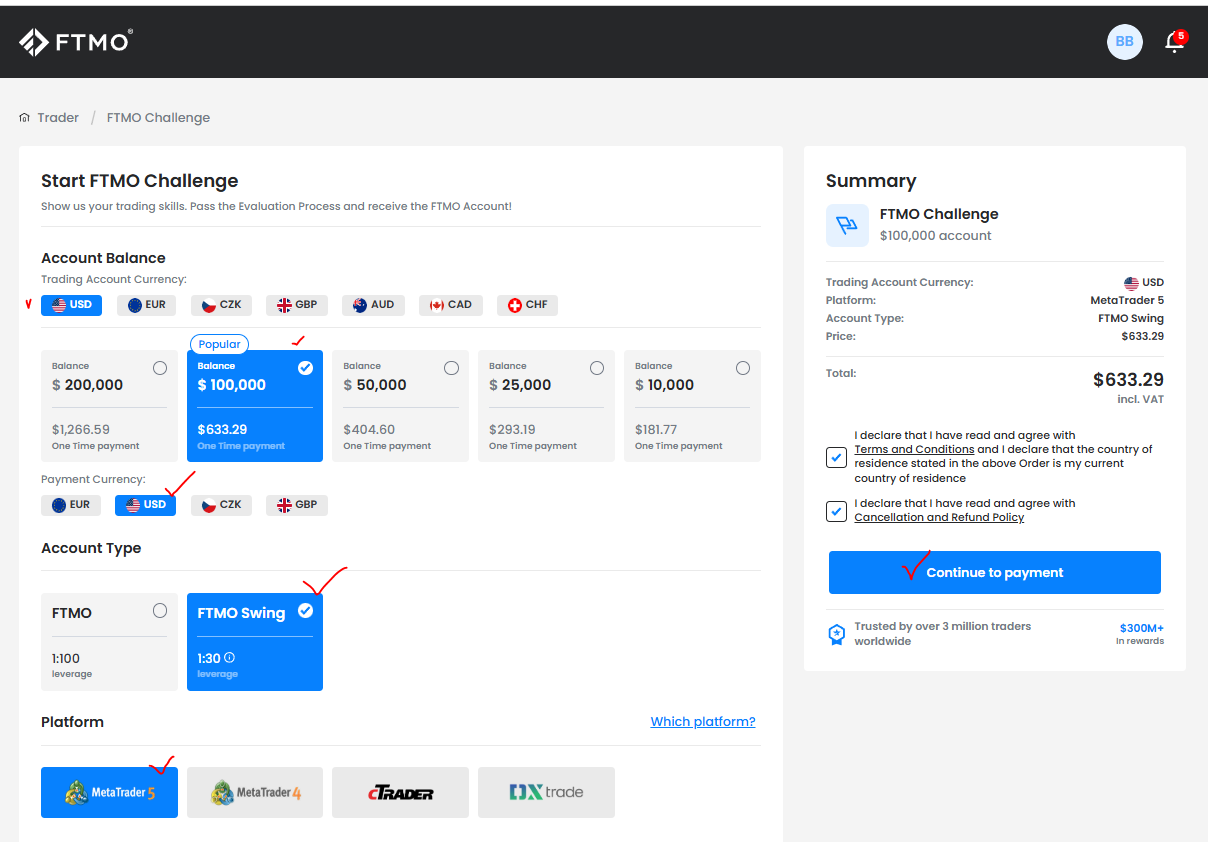Open the Terms and Conditions link

pyautogui.click(x=914, y=450)
